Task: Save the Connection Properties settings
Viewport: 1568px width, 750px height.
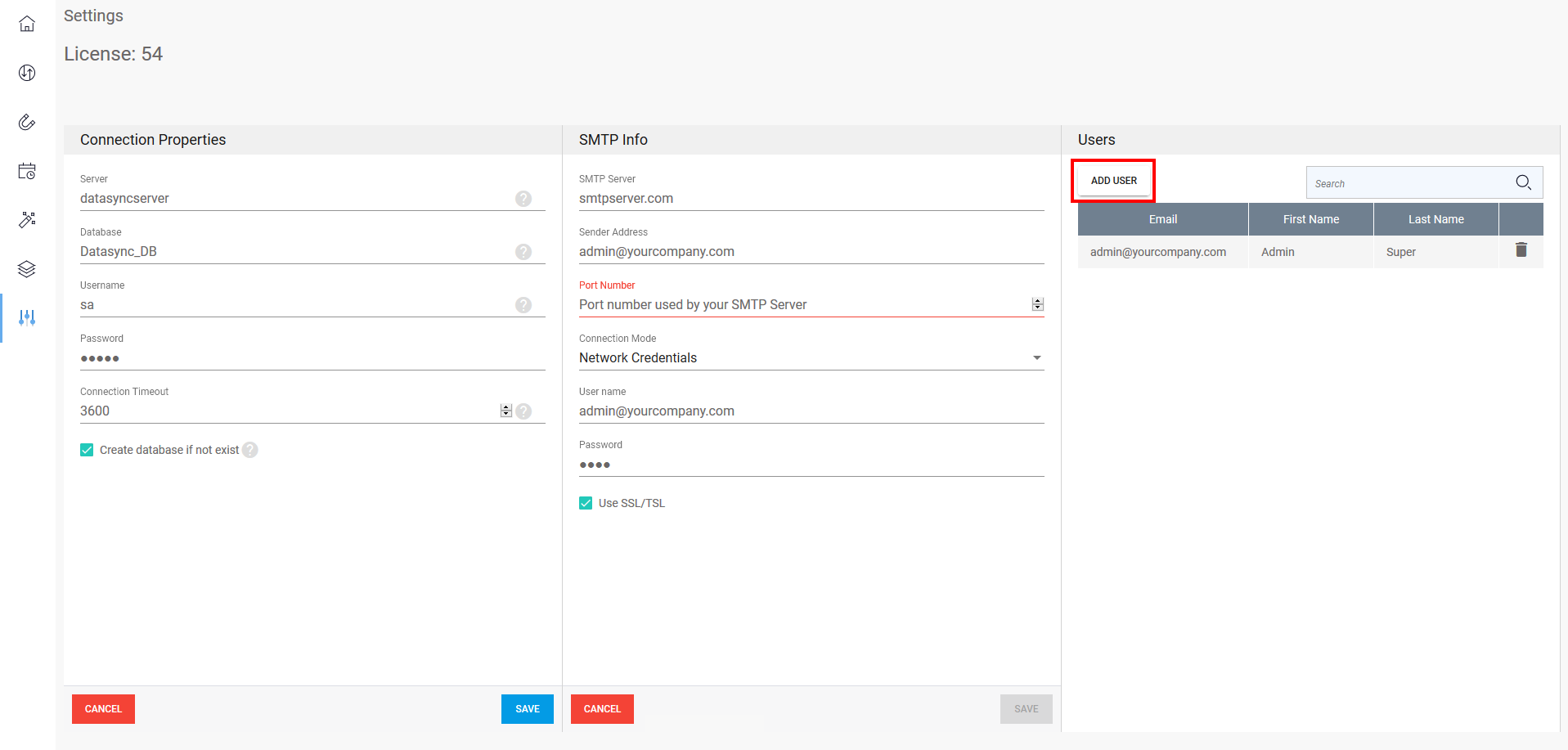Action: [x=527, y=709]
